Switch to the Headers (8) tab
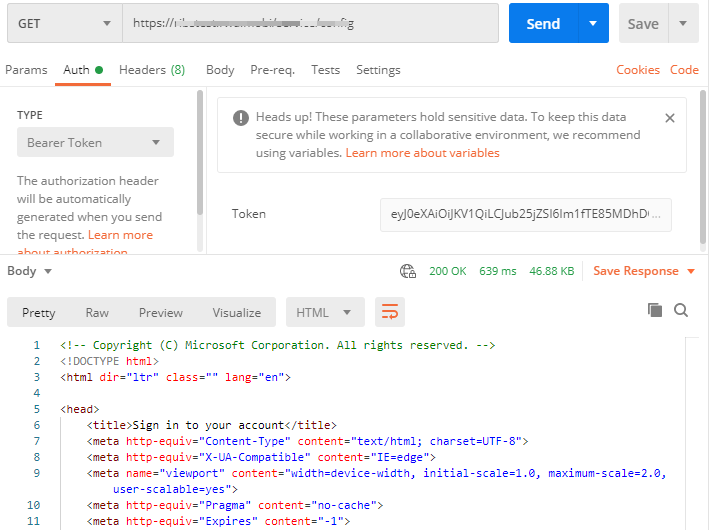Image resolution: width=709 pixels, height=530 pixels. (152, 70)
